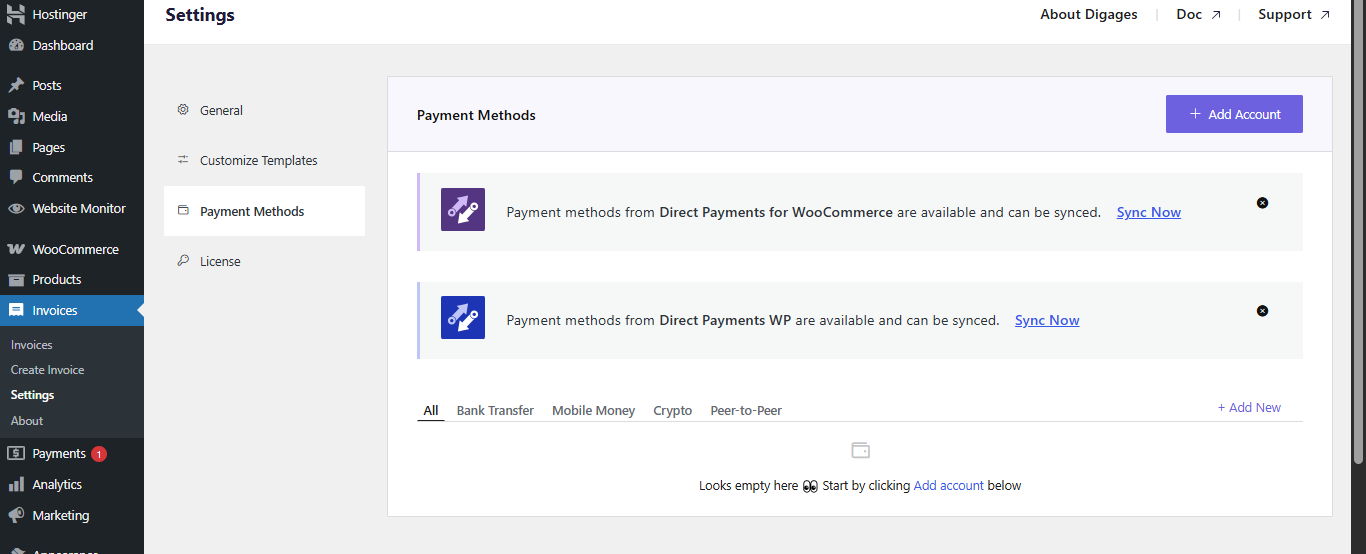Click the Pages document icon
Image resolution: width=1366 pixels, height=554 pixels.
coord(16,147)
